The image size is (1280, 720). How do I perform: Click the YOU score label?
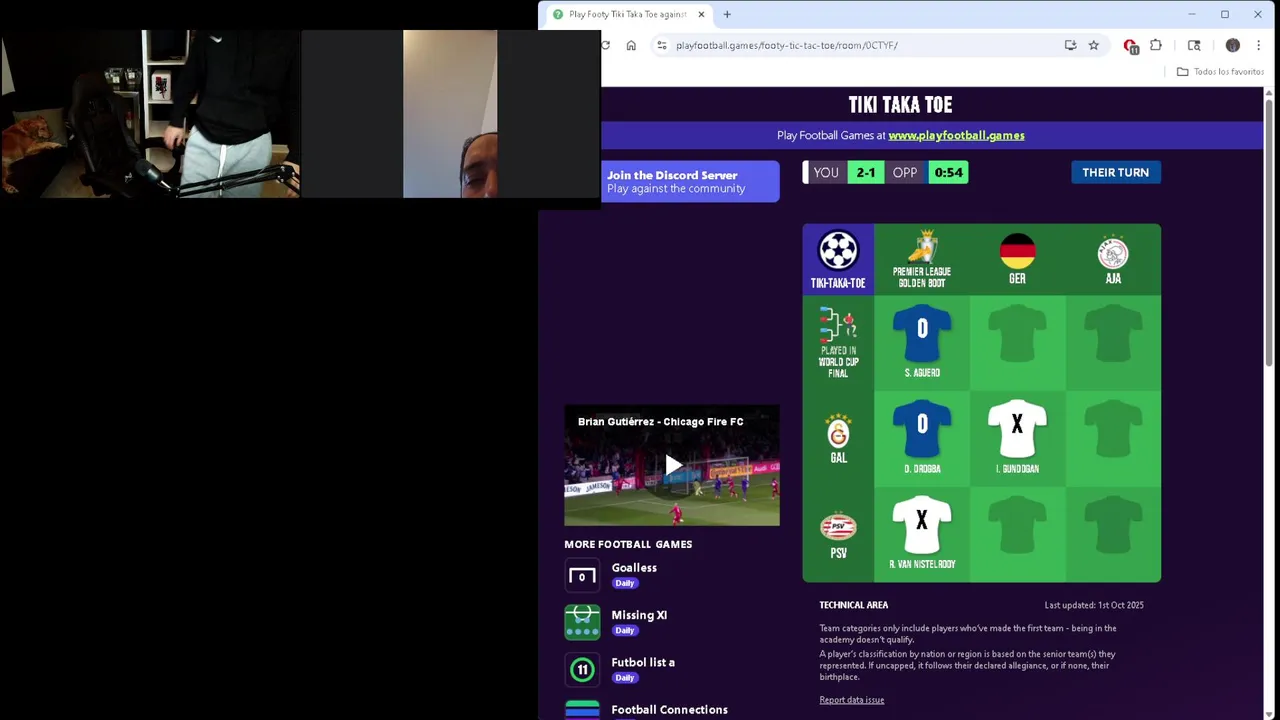[826, 173]
